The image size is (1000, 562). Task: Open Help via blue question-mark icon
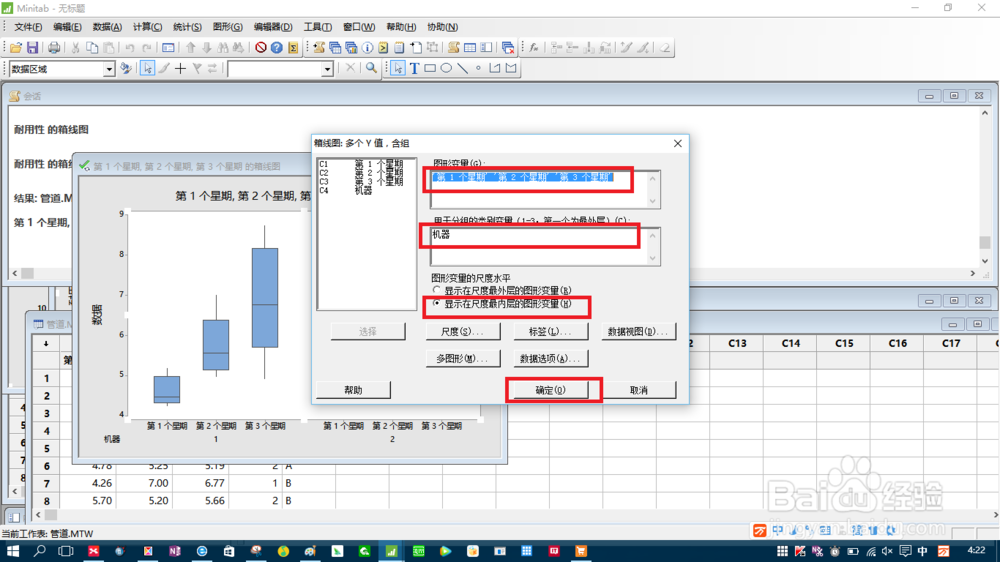tap(276, 48)
